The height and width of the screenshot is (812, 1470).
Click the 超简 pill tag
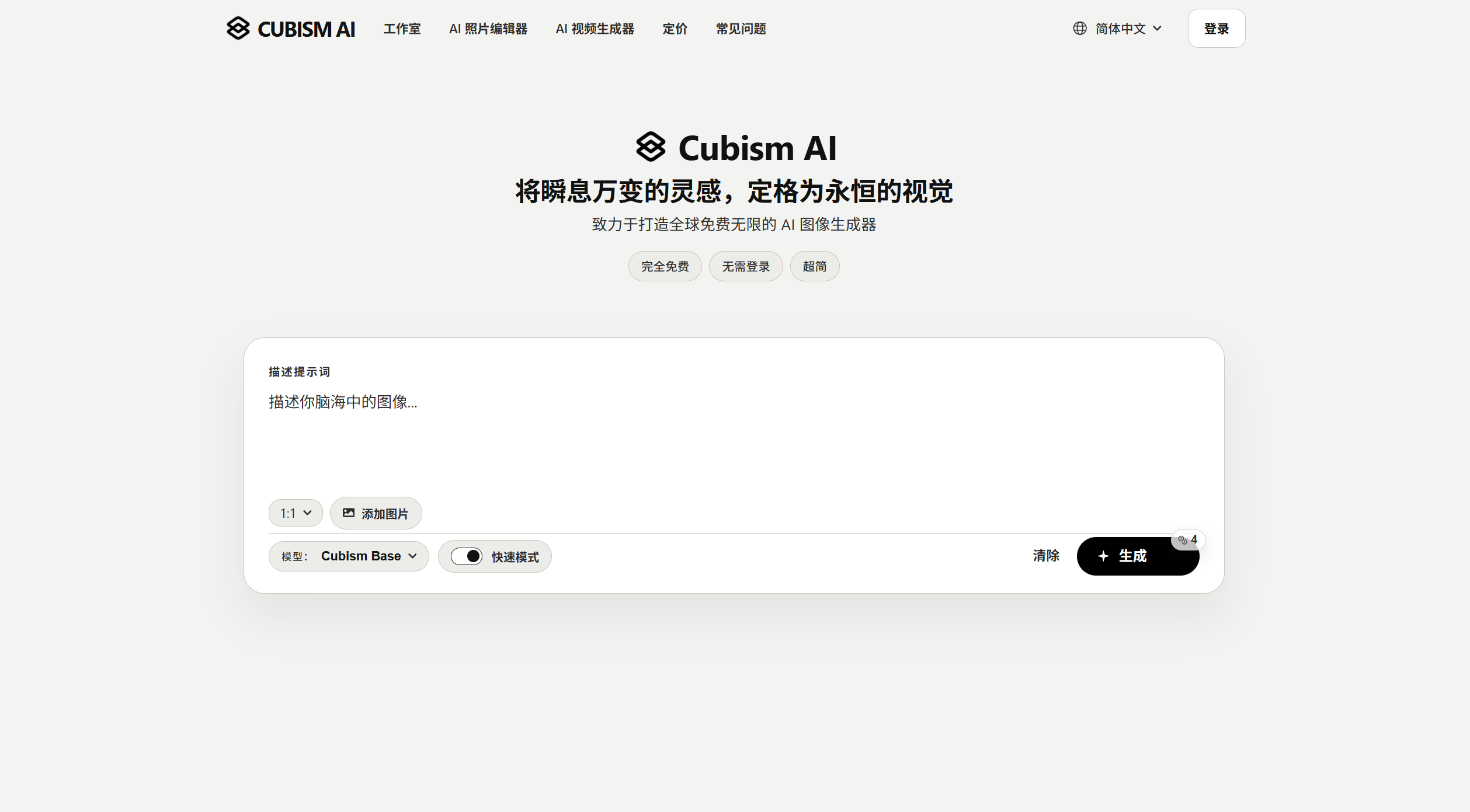pyautogui.click(x=814, y=266)
